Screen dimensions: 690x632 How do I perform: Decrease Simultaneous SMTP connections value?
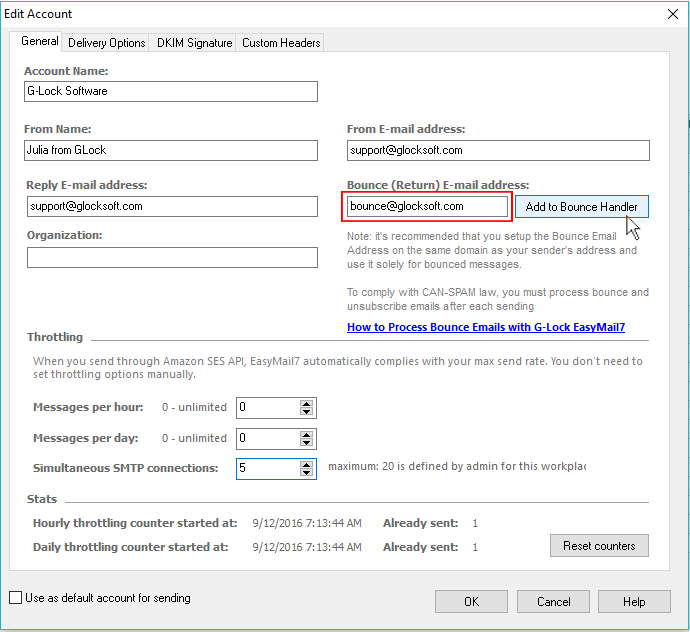coord(306,473)
